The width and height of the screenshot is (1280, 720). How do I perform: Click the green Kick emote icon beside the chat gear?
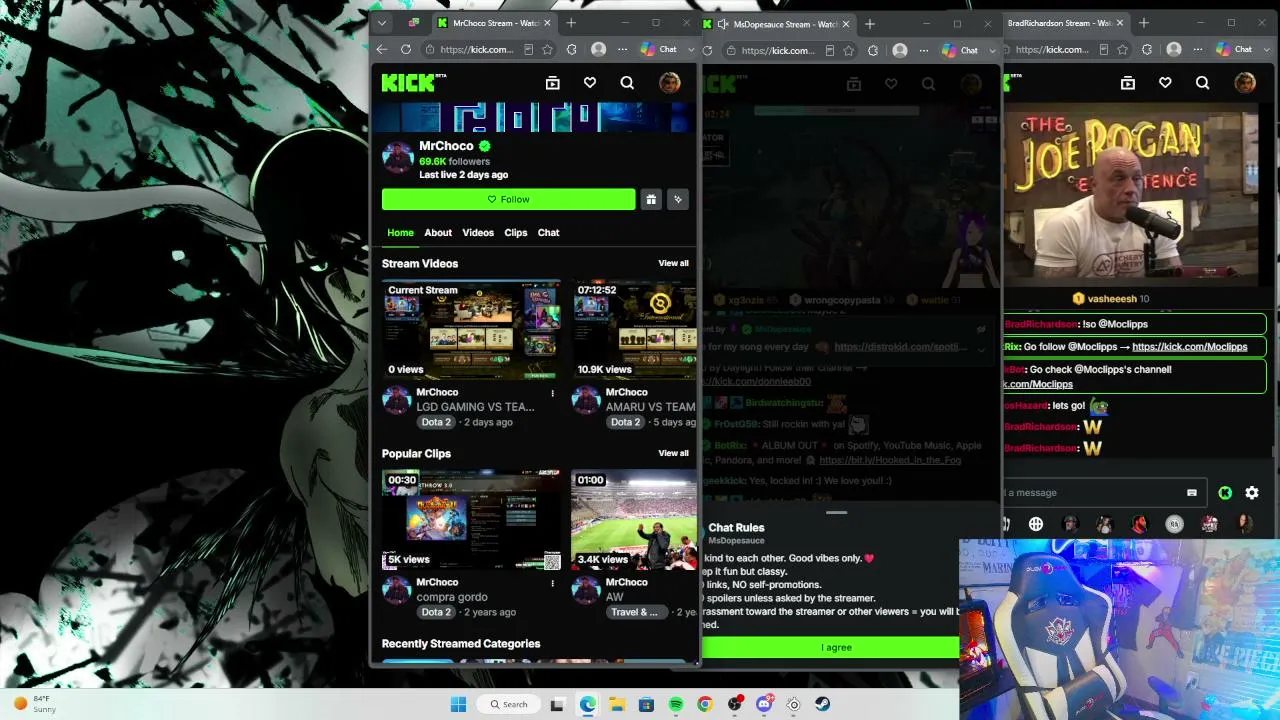[1225, 492]
